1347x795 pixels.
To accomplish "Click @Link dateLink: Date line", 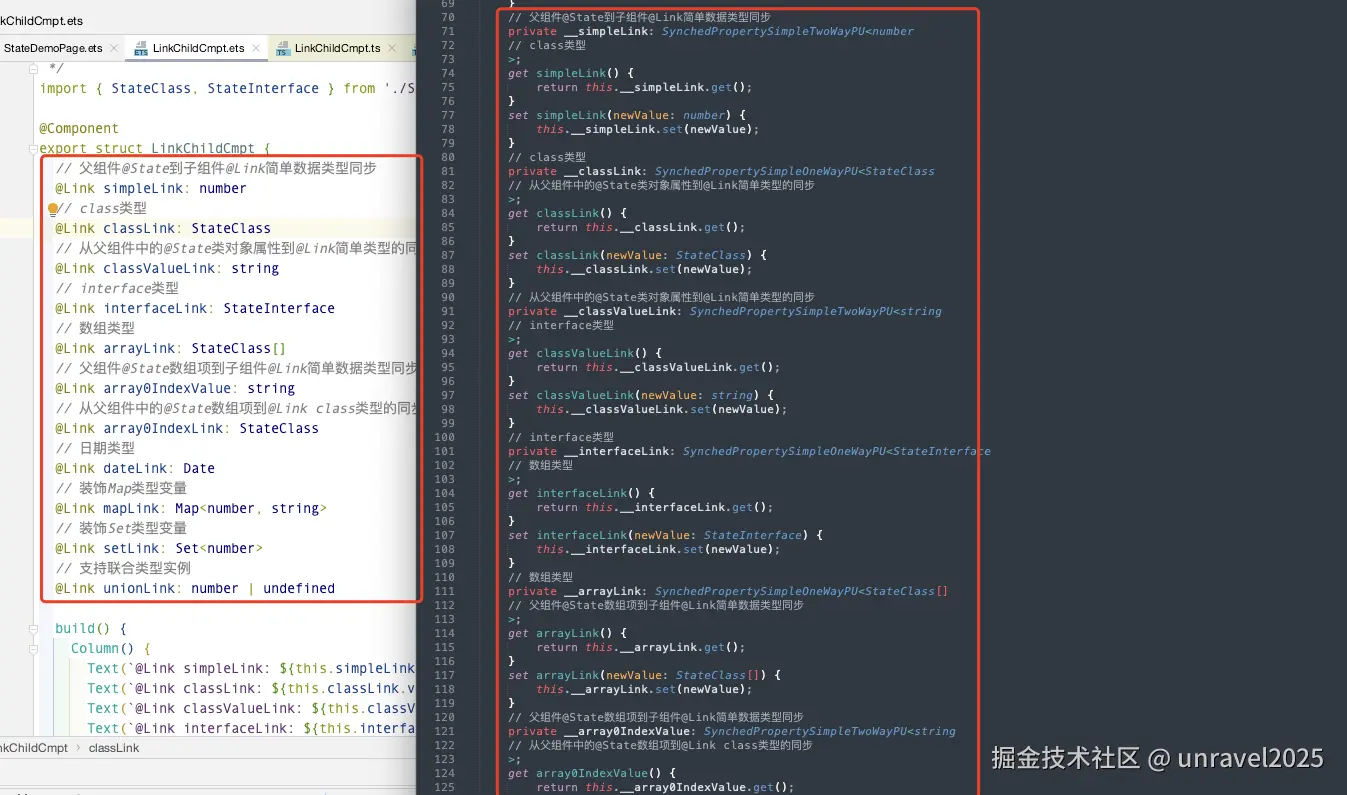I will point(135,468).
